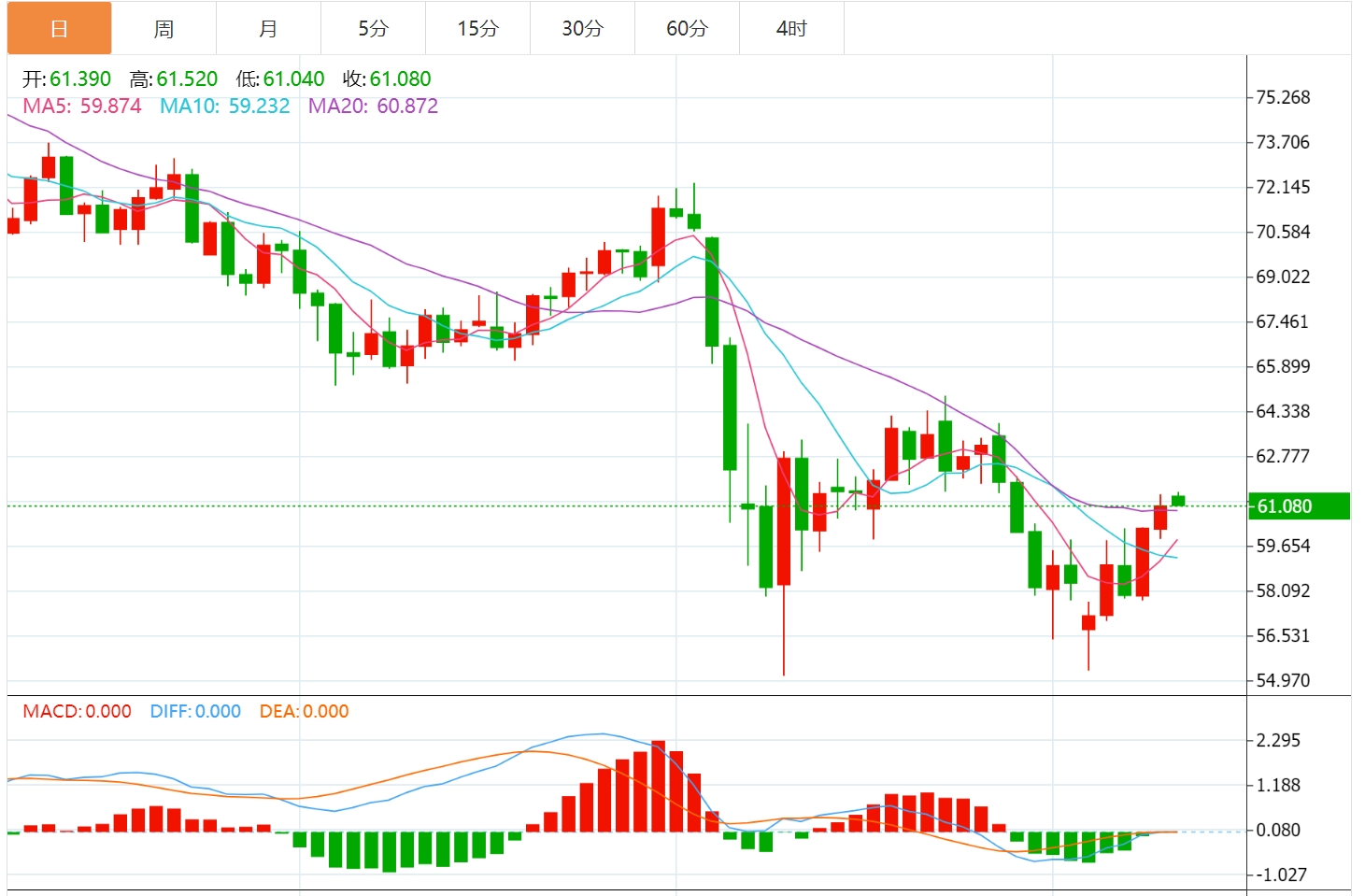1365x896 pixels.
Task: Click the low price 低:61.040
Action: (280, 79)
